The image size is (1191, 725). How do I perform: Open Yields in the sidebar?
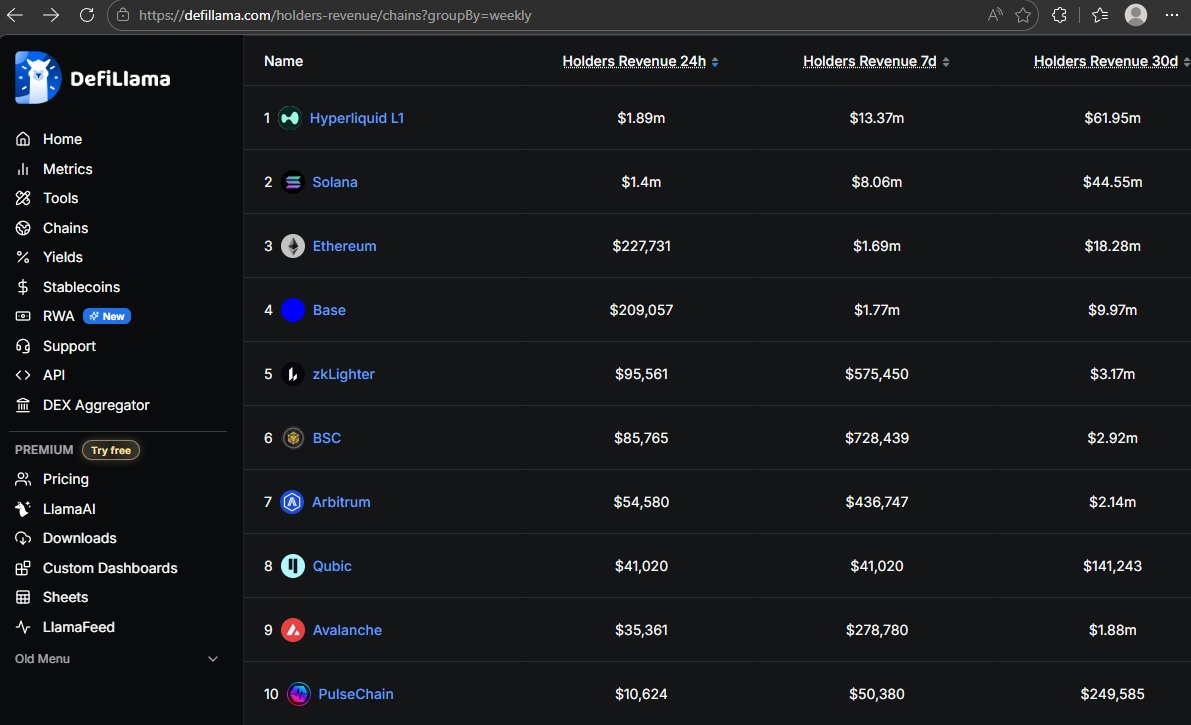click(62, 258)
